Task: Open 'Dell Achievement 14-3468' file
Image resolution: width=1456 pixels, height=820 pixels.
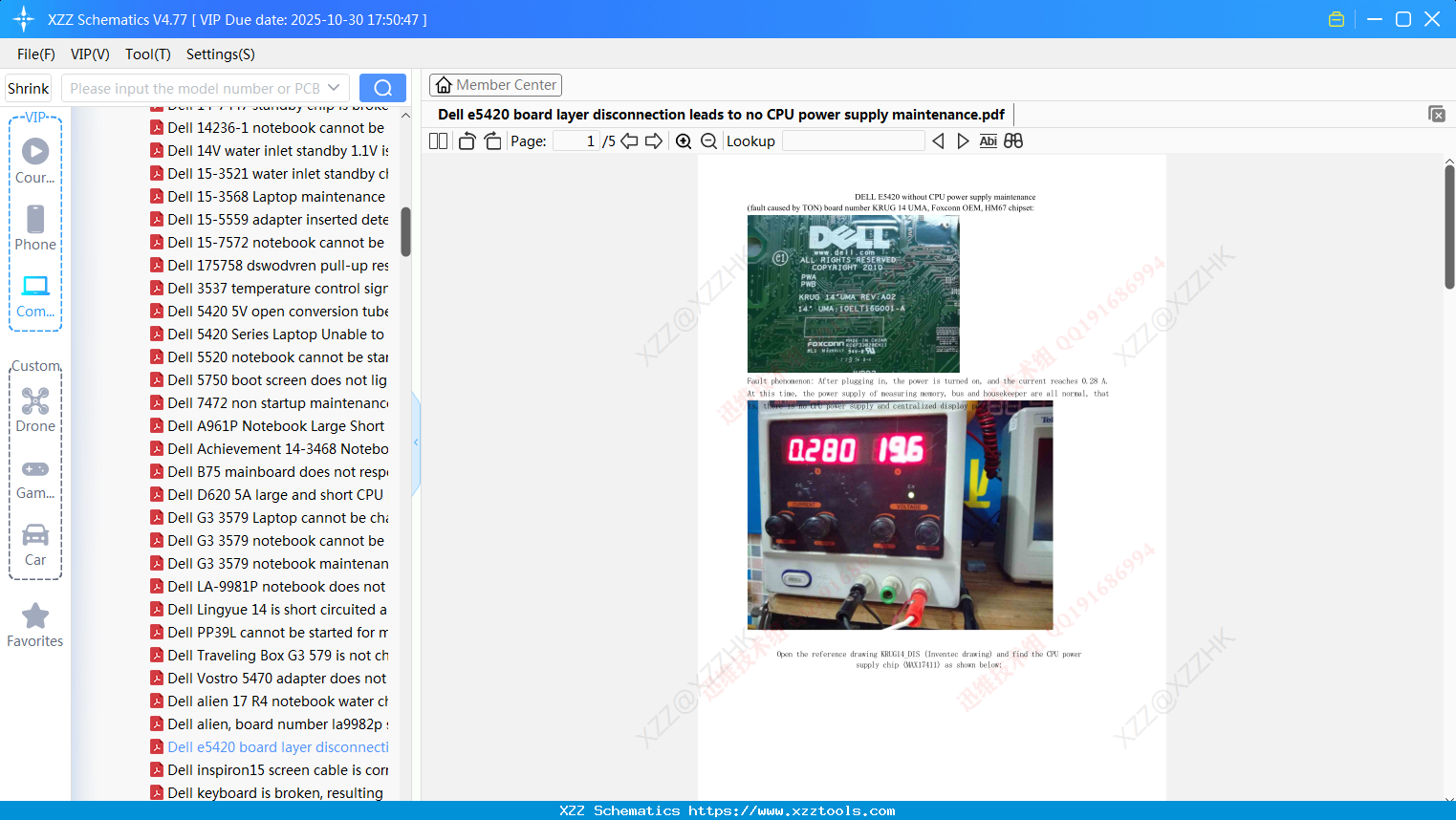Action: coord(269,449)
